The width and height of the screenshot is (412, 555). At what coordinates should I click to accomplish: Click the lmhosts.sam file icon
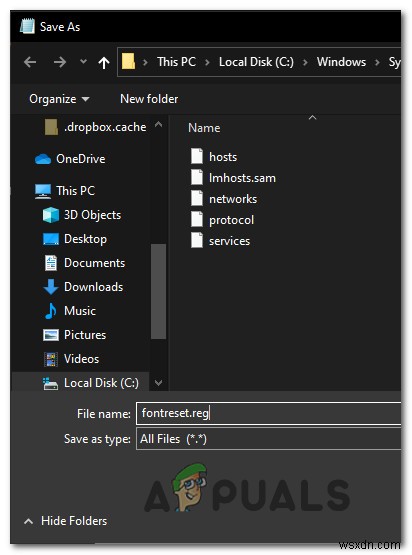click(197, 177)
